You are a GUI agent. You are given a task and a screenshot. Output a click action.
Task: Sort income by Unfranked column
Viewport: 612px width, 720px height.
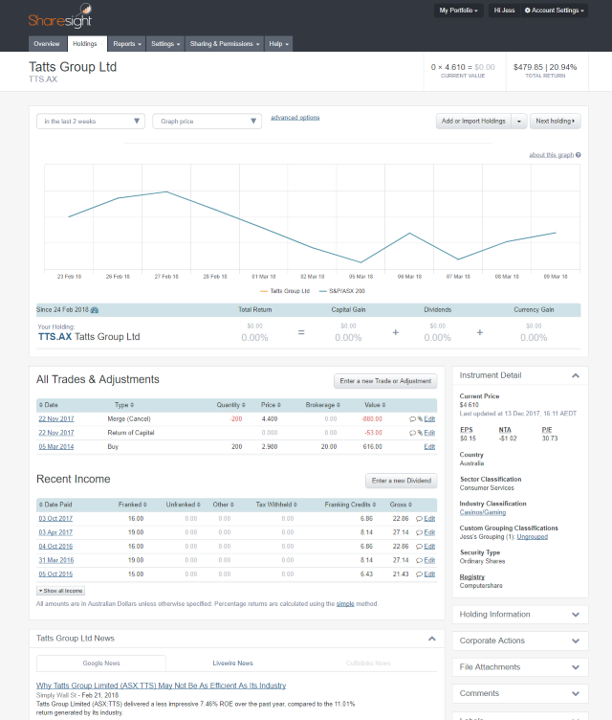[x=183, y=505]
